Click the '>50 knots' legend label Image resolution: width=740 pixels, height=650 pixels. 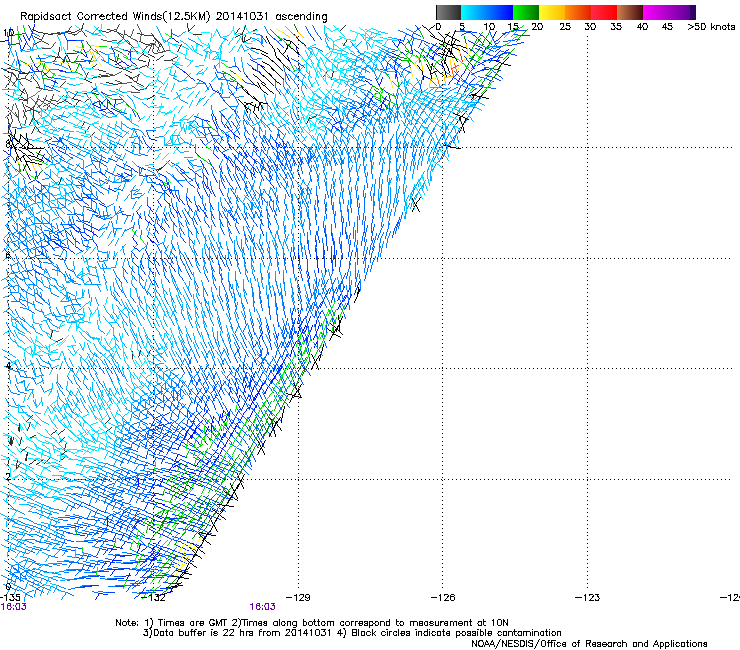711,26
